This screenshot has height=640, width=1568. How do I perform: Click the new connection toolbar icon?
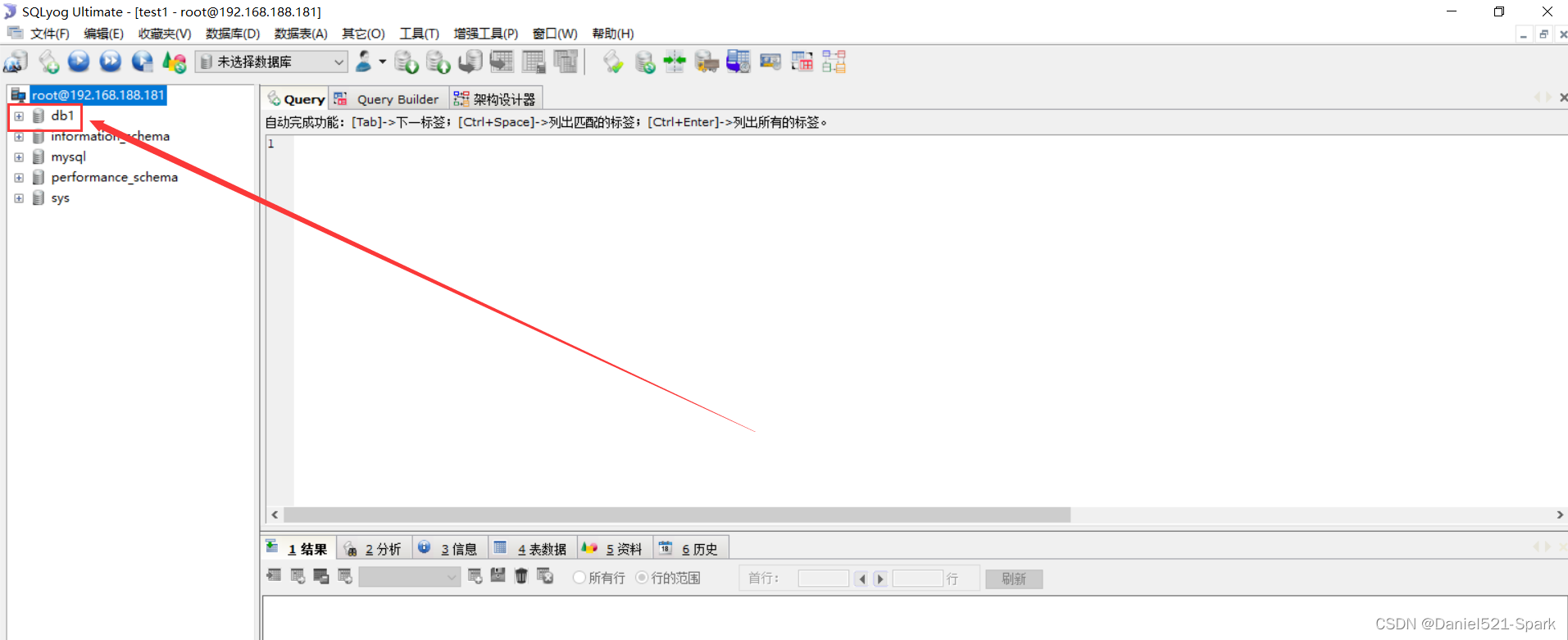(x=16, y=61)
